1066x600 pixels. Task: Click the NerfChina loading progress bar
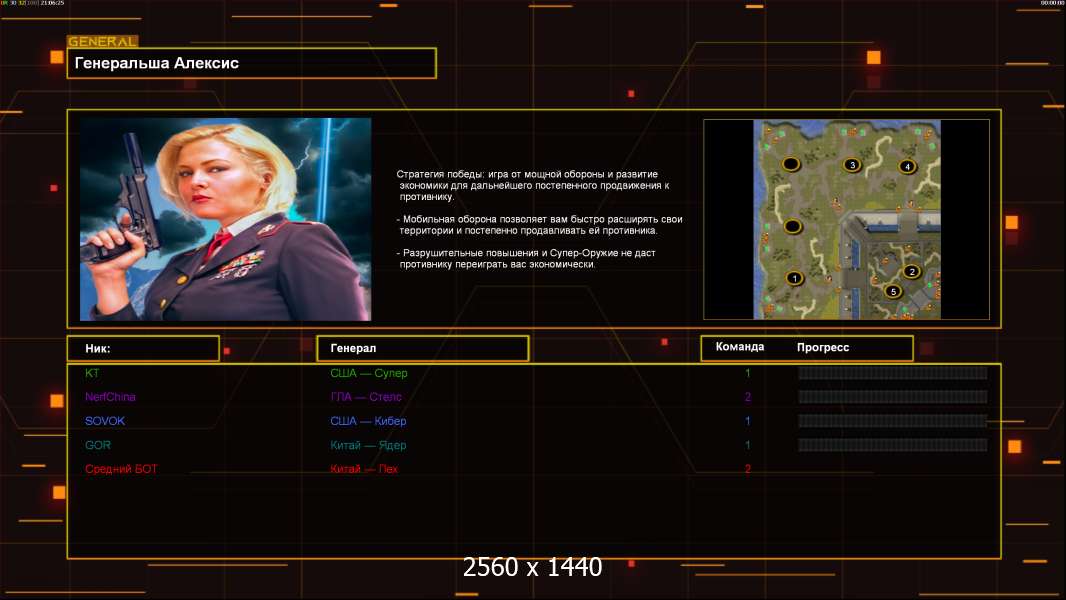893,397
